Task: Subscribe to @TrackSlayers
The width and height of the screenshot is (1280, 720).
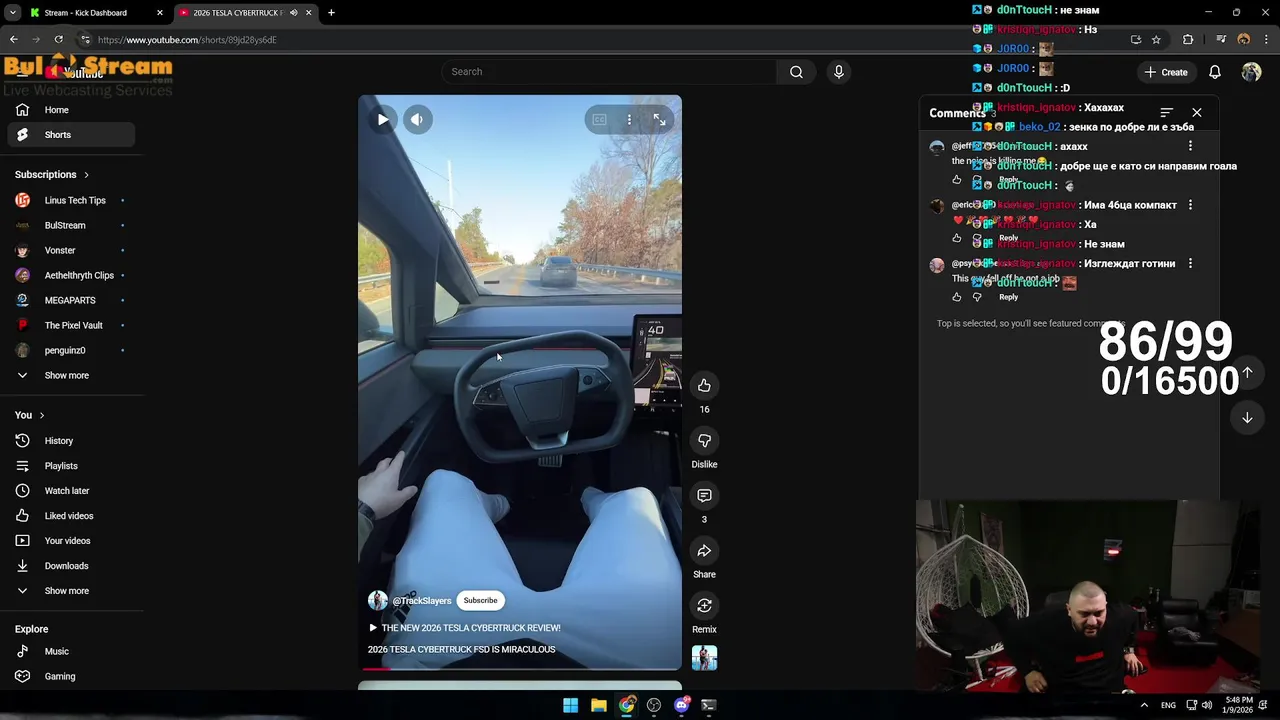Action: [480, 600]
